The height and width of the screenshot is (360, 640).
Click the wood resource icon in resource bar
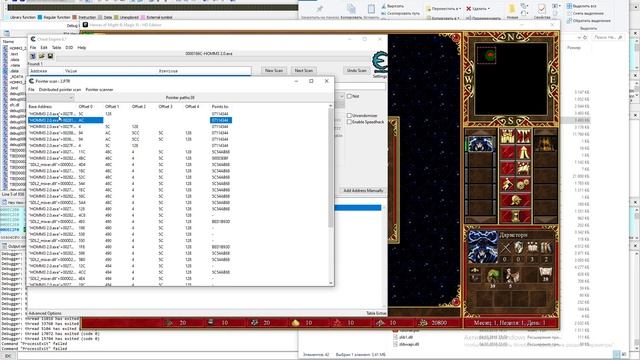pyautogui.click(x=169, y=323)
